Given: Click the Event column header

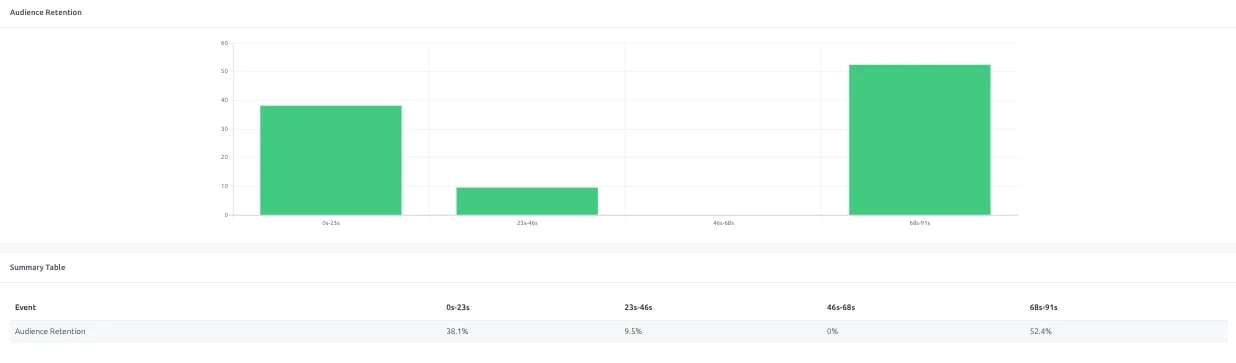Looking at the screenshot, I should coord(25,307).
